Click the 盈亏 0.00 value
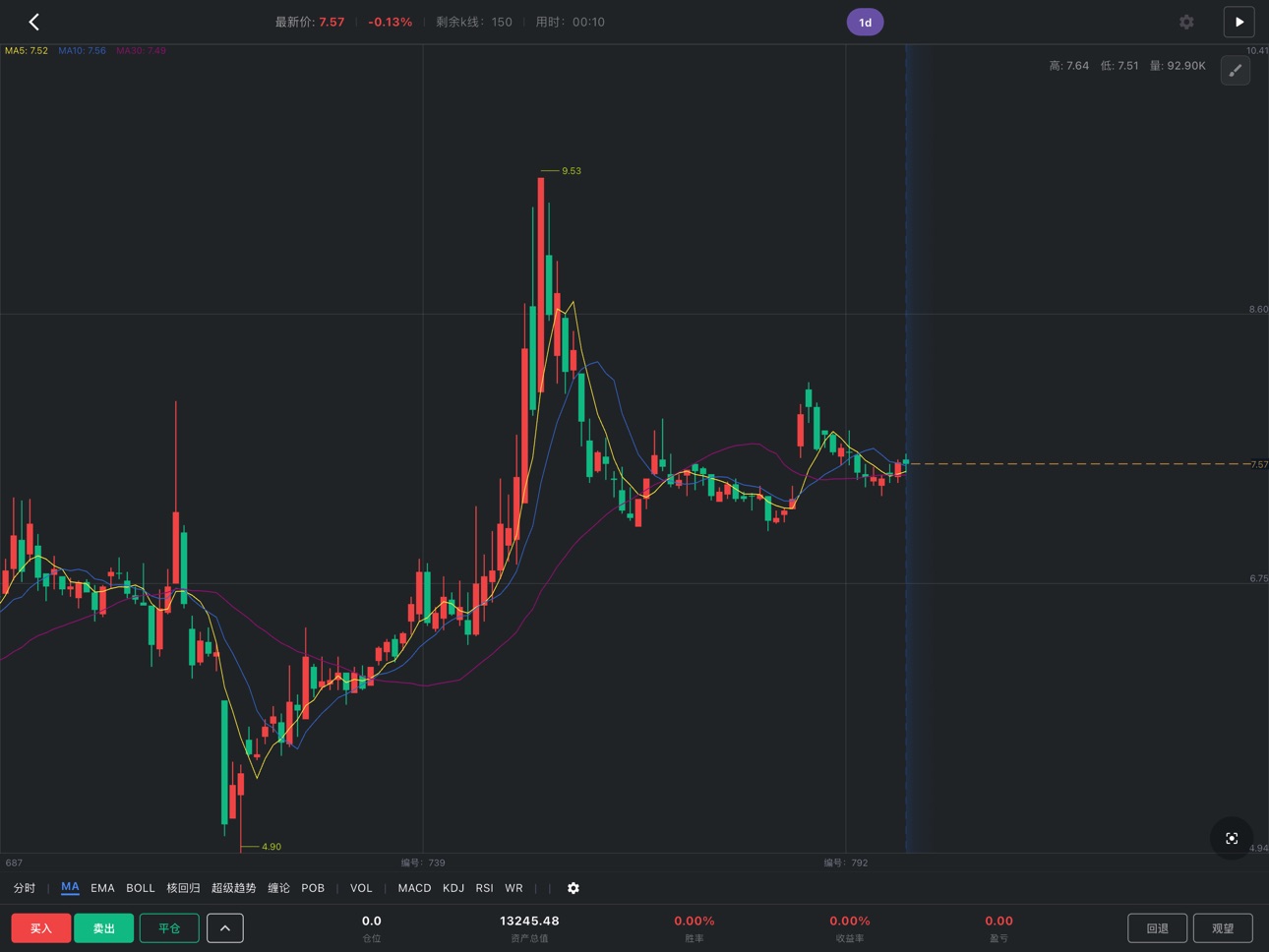The width and height of the screenshot is (1269, 952). click(998, 922)
